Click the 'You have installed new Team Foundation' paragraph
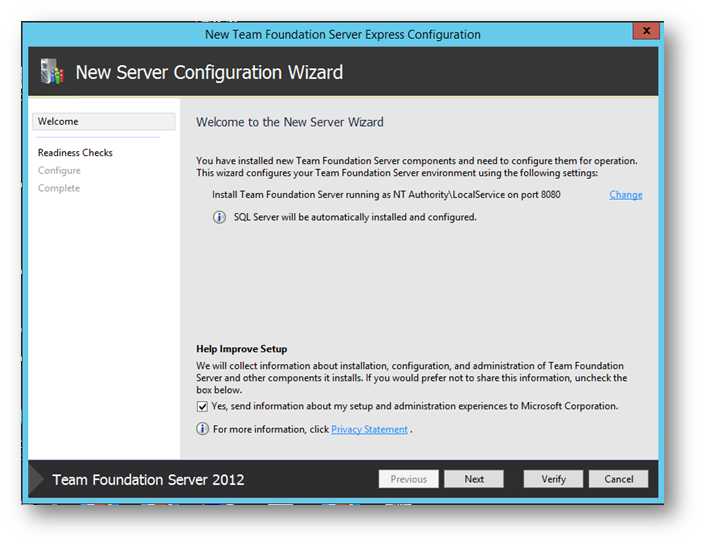Screen dimensions: 706x547 tap(416, 167)
